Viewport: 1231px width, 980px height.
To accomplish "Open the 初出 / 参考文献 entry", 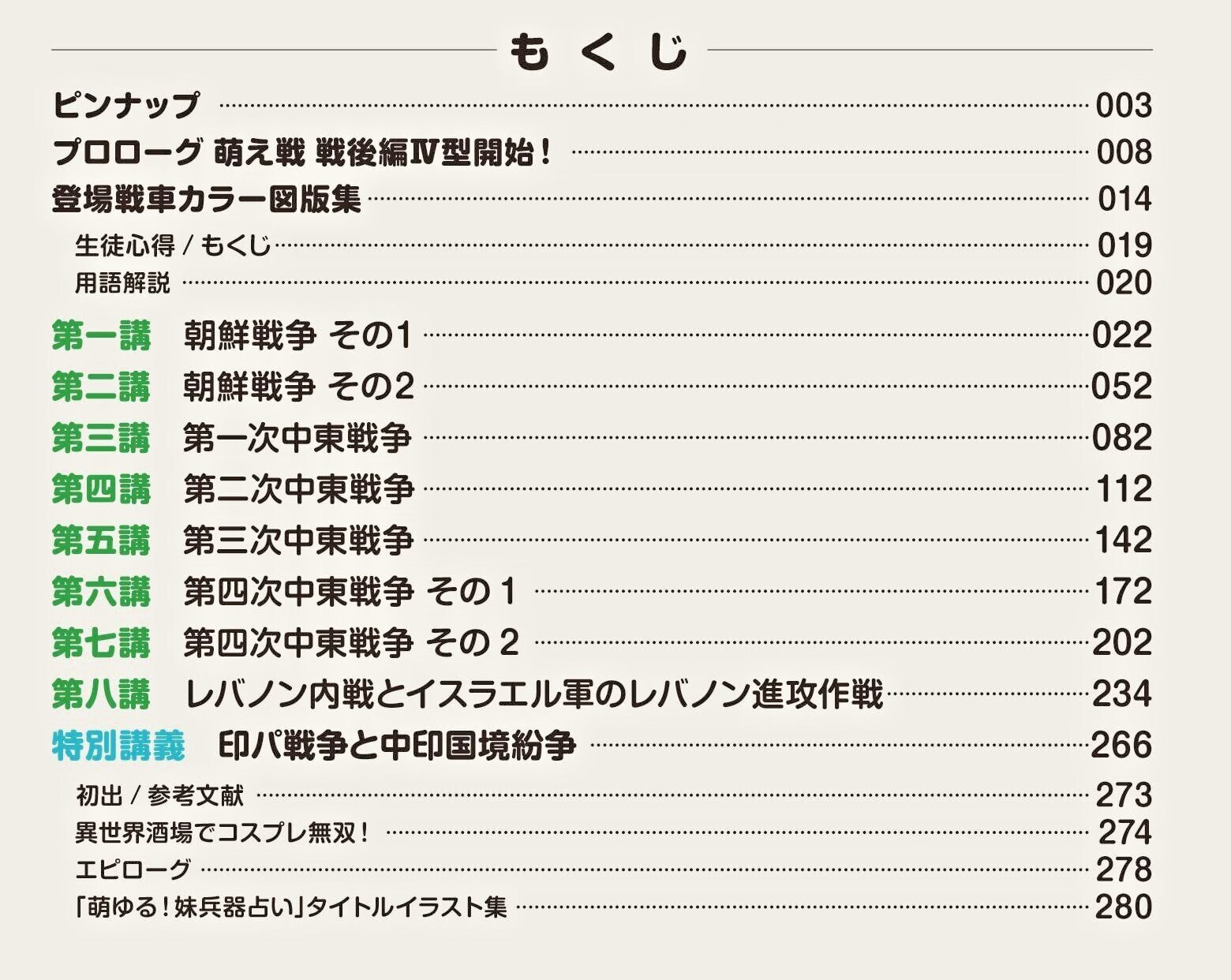I will [x=159, y=795].
